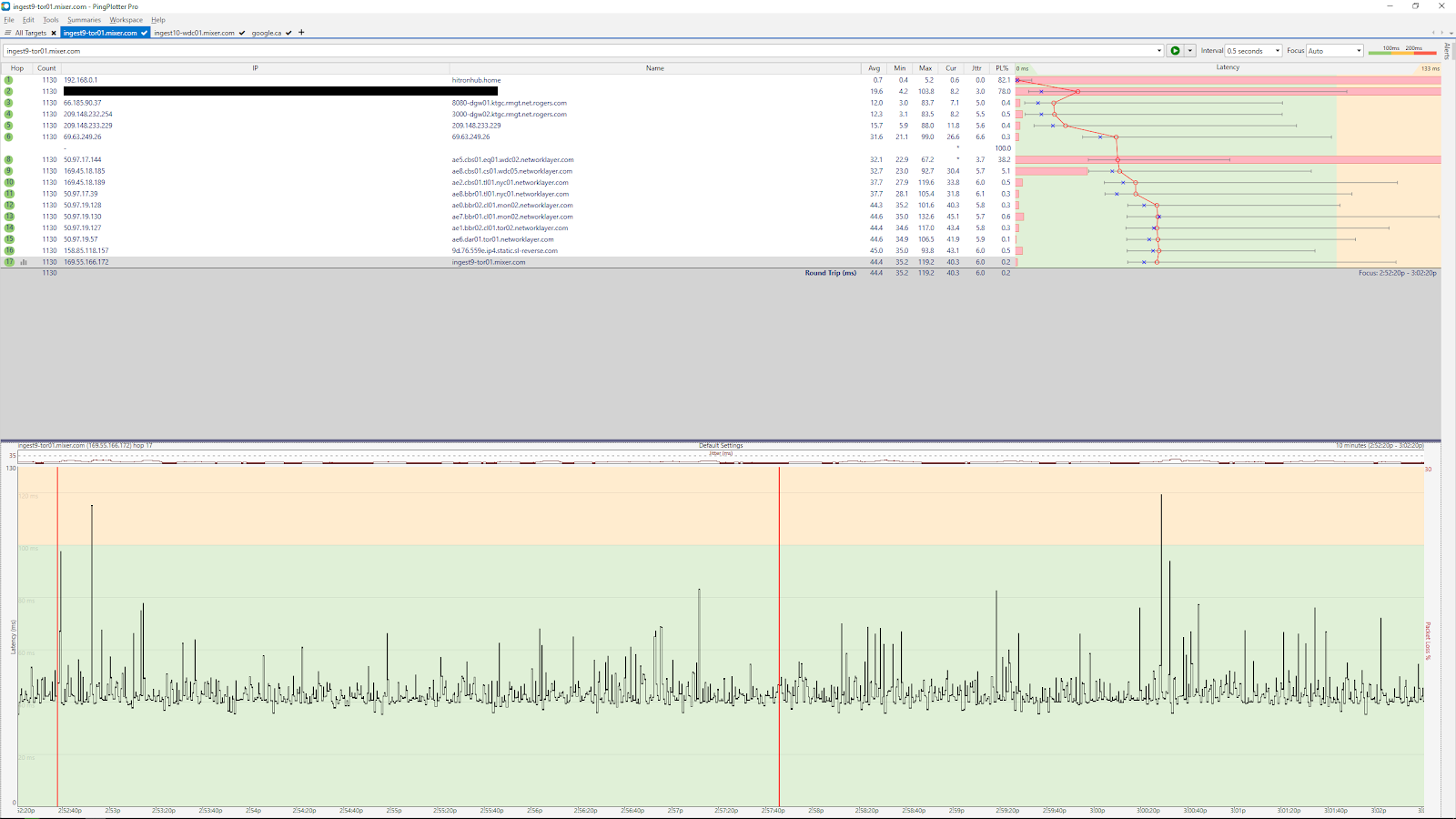The width and height of the screenshot is (1456, 819).
Task: Select hop 14 green status icon
Action: pos(9,227)
